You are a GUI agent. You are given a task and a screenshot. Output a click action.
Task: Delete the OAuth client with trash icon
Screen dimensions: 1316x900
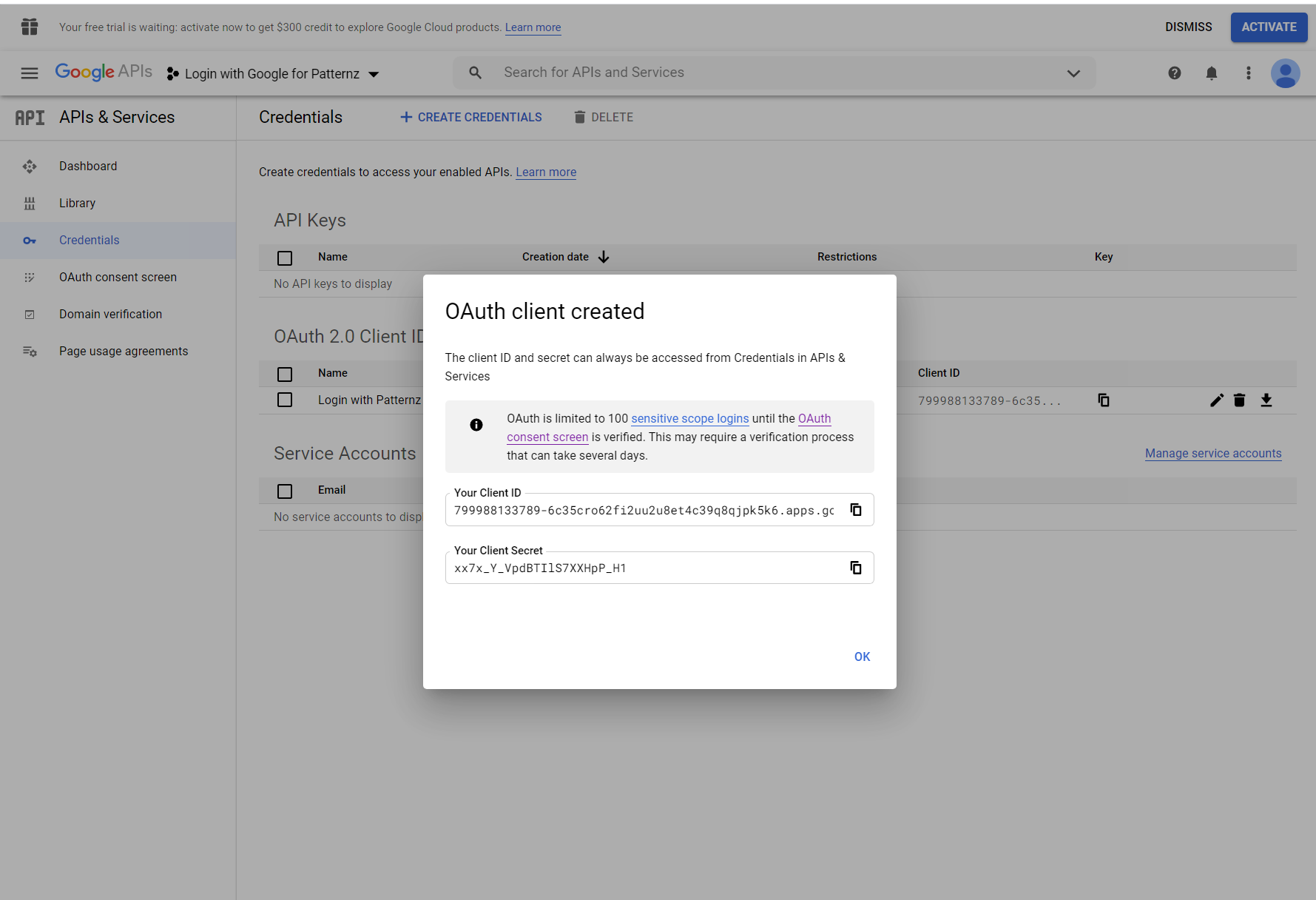tap(1239, 400)
